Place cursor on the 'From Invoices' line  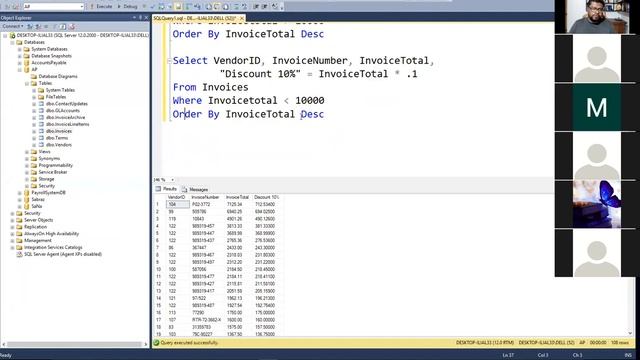pos(211,87)
